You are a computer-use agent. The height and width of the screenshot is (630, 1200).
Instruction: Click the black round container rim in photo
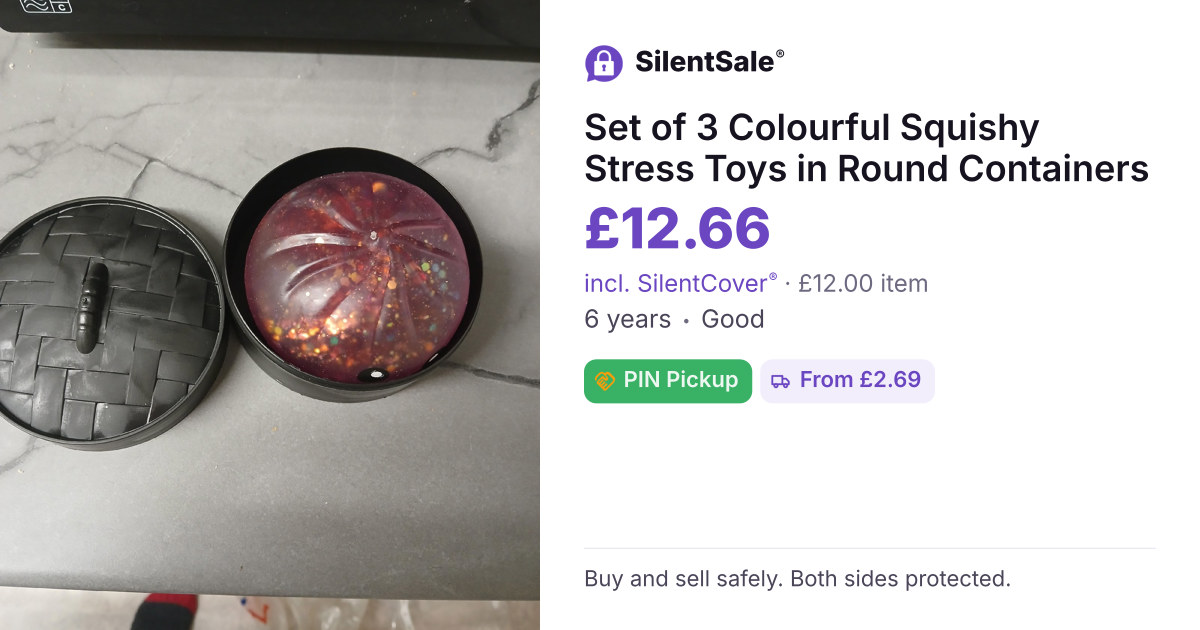[x=355, y=270]
